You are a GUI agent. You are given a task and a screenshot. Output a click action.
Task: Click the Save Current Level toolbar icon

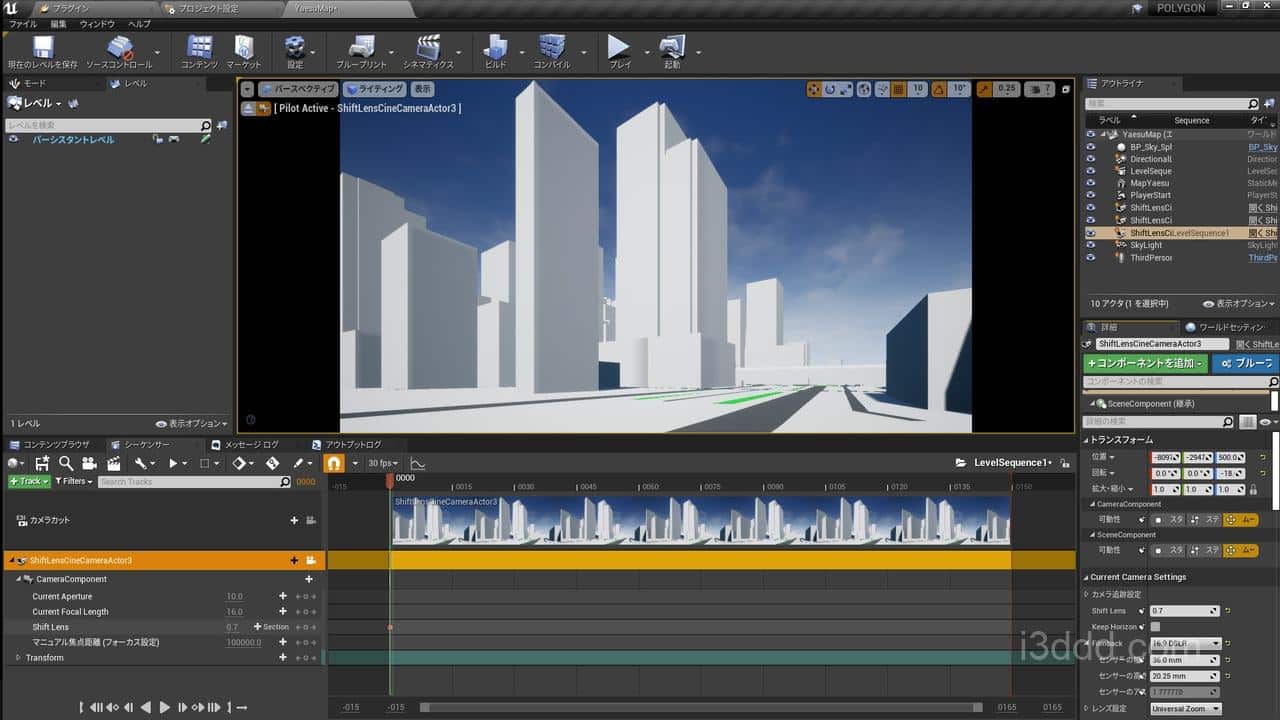click(x=42, y=48)
